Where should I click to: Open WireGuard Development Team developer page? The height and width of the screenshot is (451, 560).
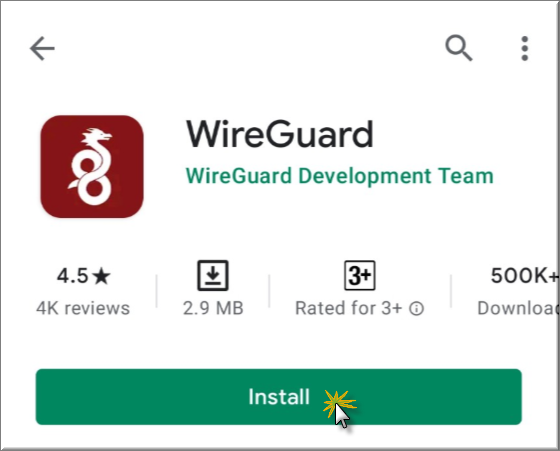(339, 176)
